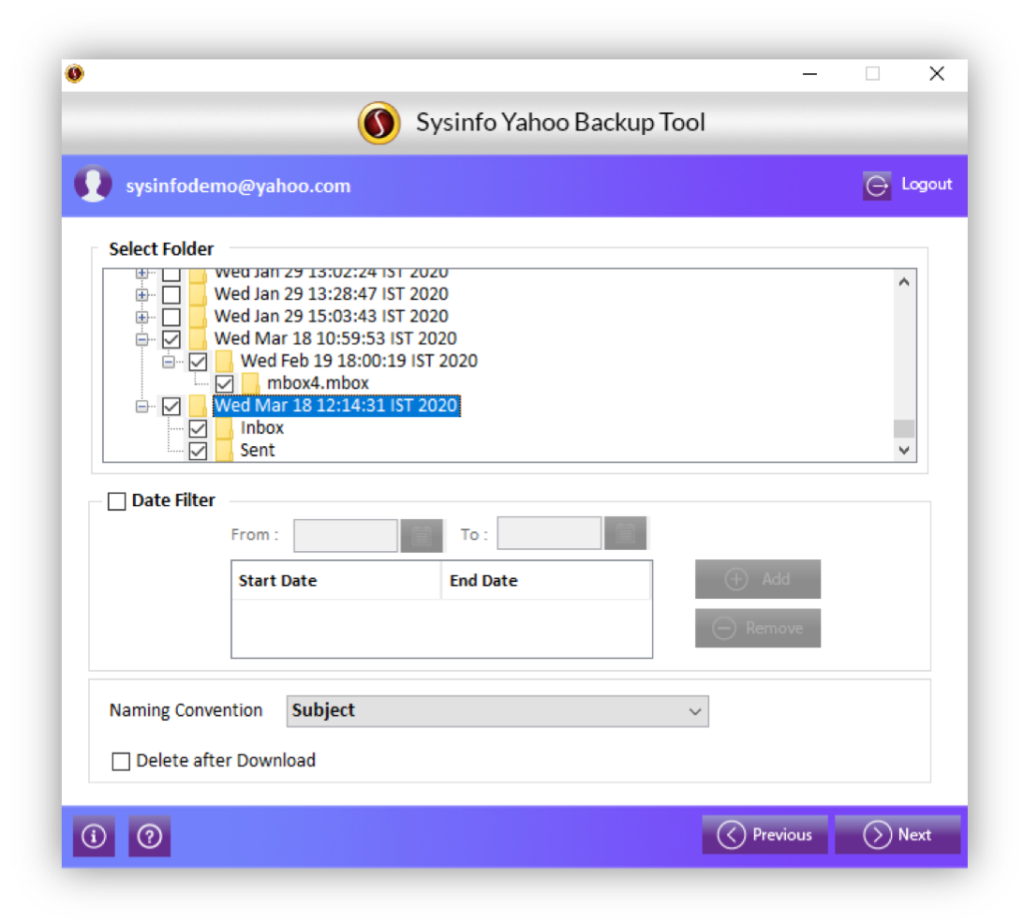Screen dimensions: 1024x923
Task: Collapse Wed Mar 18 12:14:31 tree node
Action: 142,406
